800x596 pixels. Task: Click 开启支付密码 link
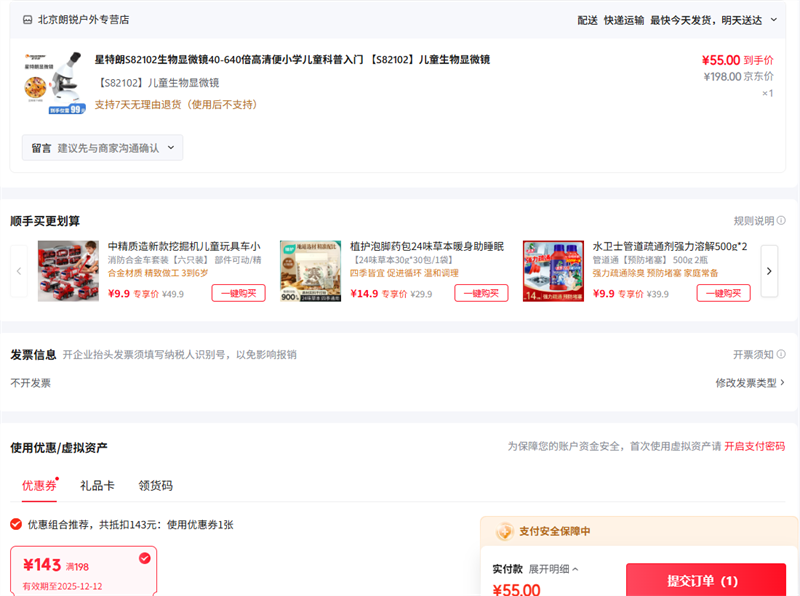tap(754, 446)
